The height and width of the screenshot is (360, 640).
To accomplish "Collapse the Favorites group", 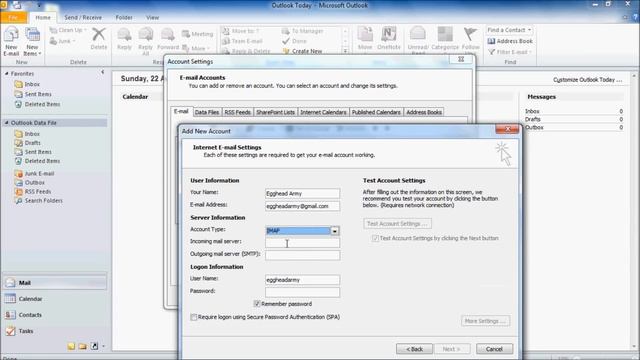I will 7,73.
